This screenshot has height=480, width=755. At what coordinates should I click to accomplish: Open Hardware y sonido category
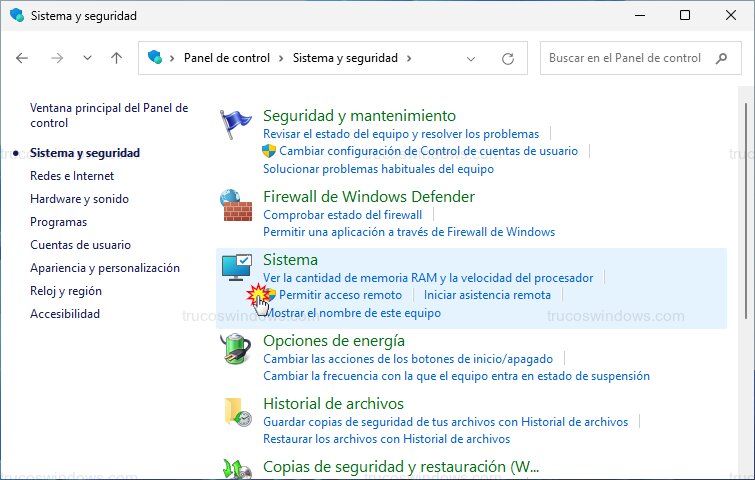pyautogui.click(x=79, y=199)
